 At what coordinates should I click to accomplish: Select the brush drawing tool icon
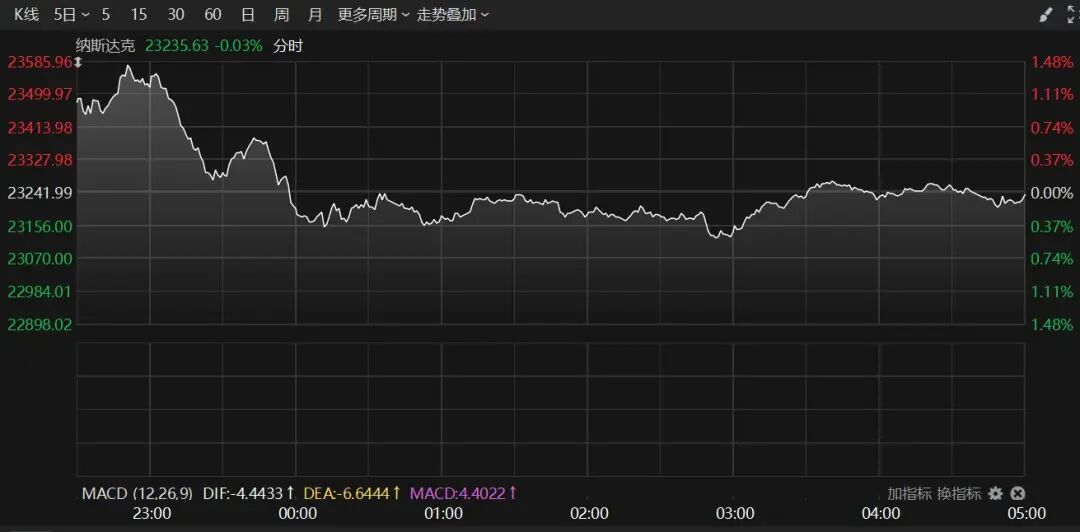click(1046, 15)
